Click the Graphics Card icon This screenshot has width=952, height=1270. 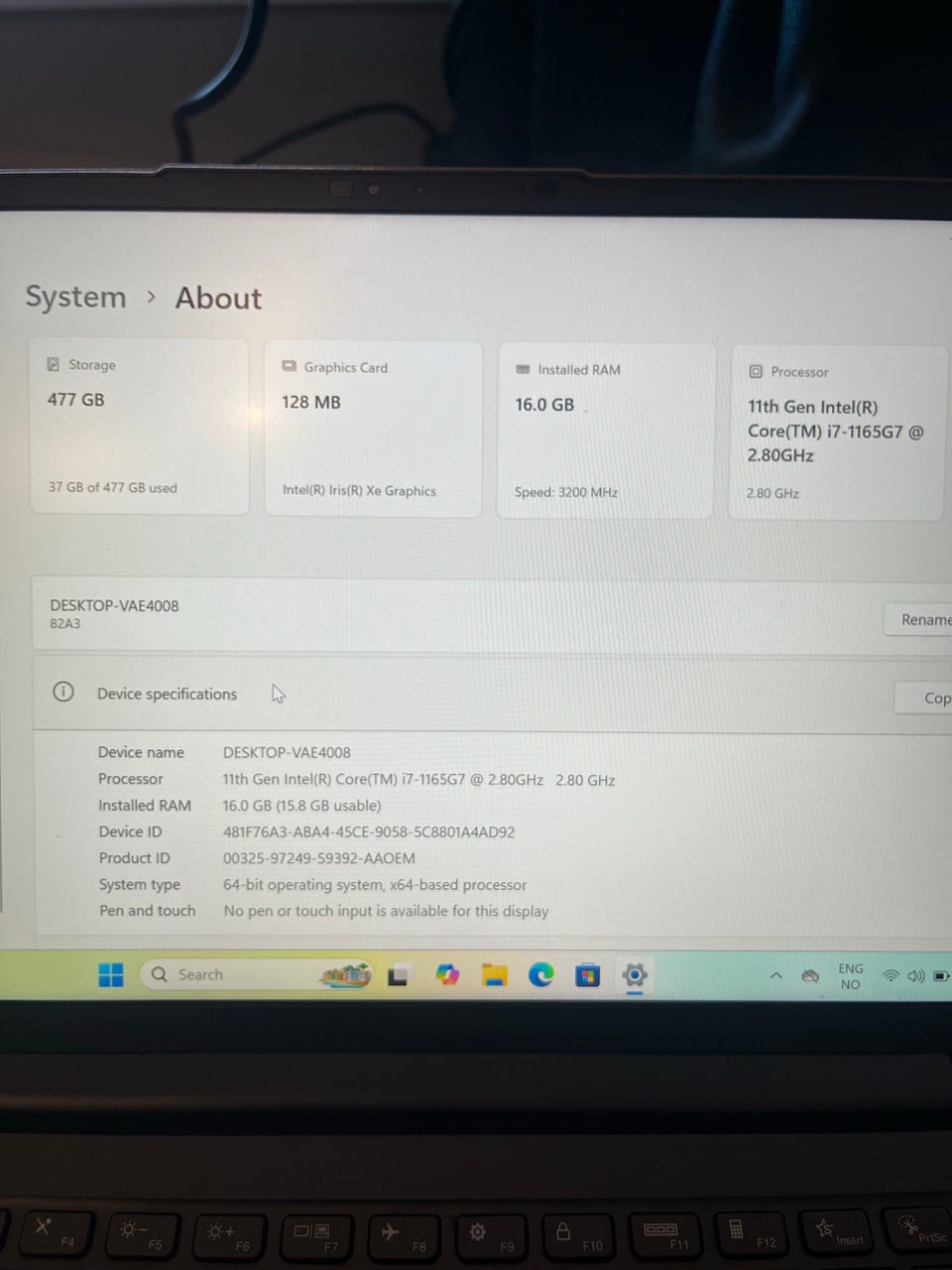[x=290, y=366]
